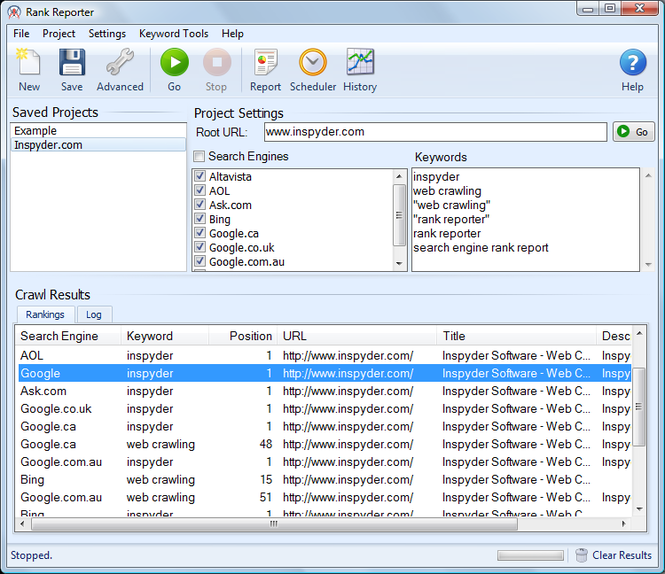Open the Help menu
Image resolution: width=665 pixels, height=574 pixels.
point(232,34)
